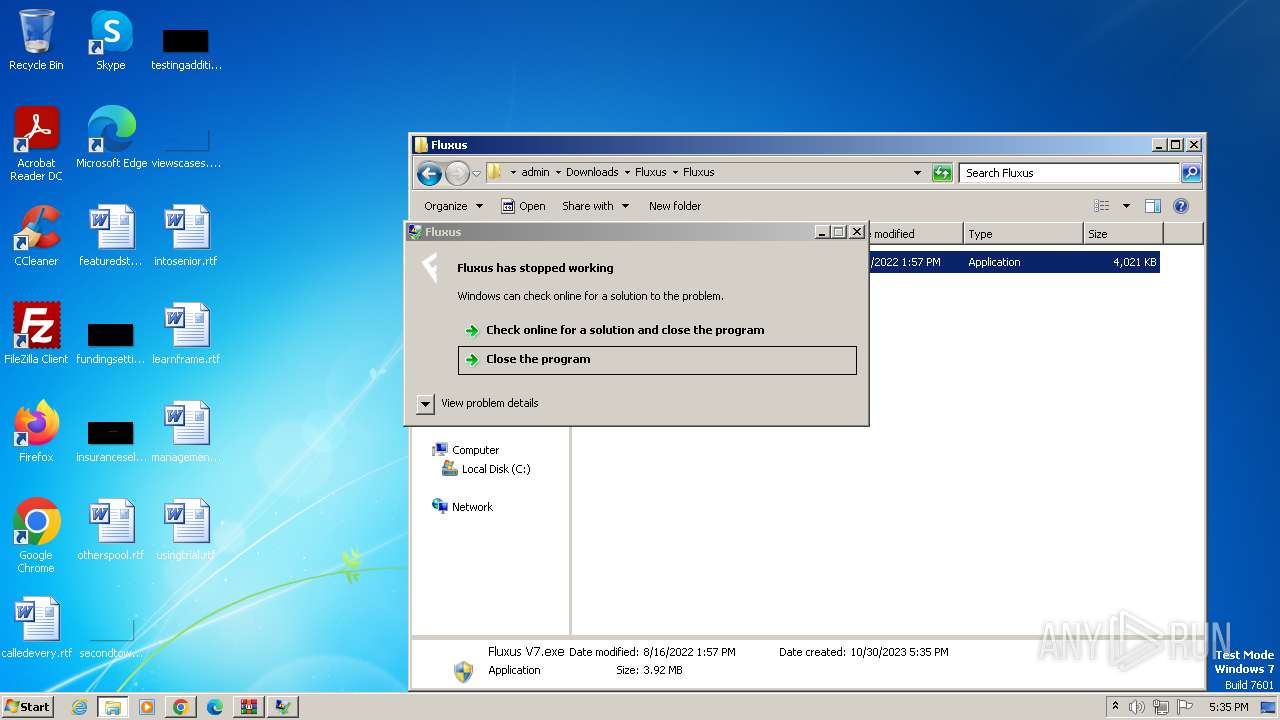Click the volume speaker tray icon
This screenshot has width=1280, height=720.
(x=1137, y=707)
